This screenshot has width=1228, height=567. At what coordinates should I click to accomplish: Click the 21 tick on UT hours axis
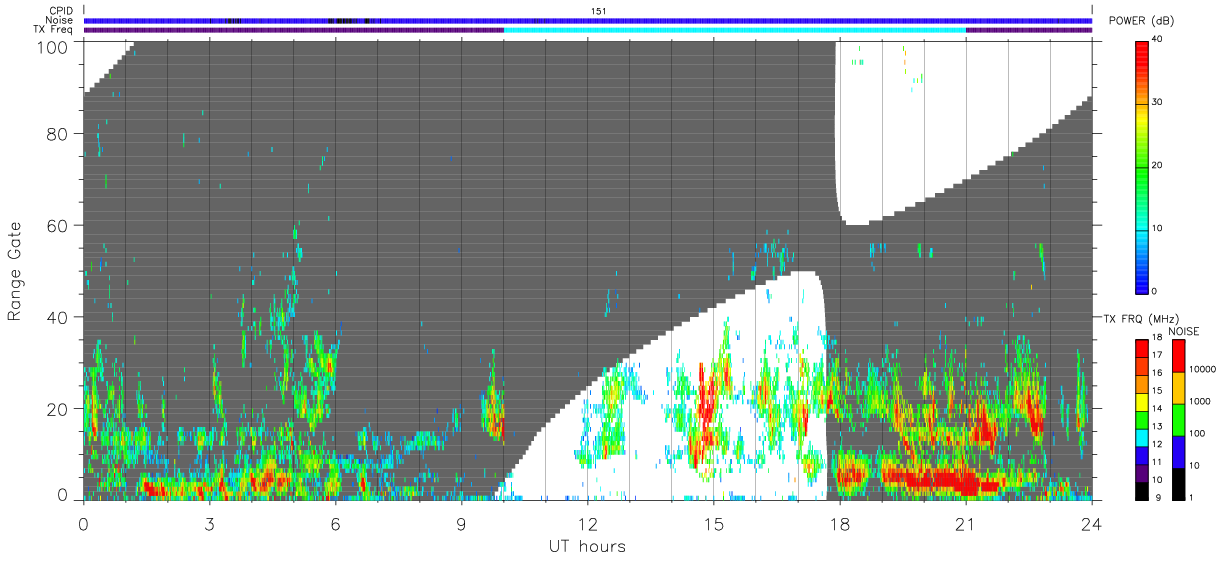click(x=966, y=522)
